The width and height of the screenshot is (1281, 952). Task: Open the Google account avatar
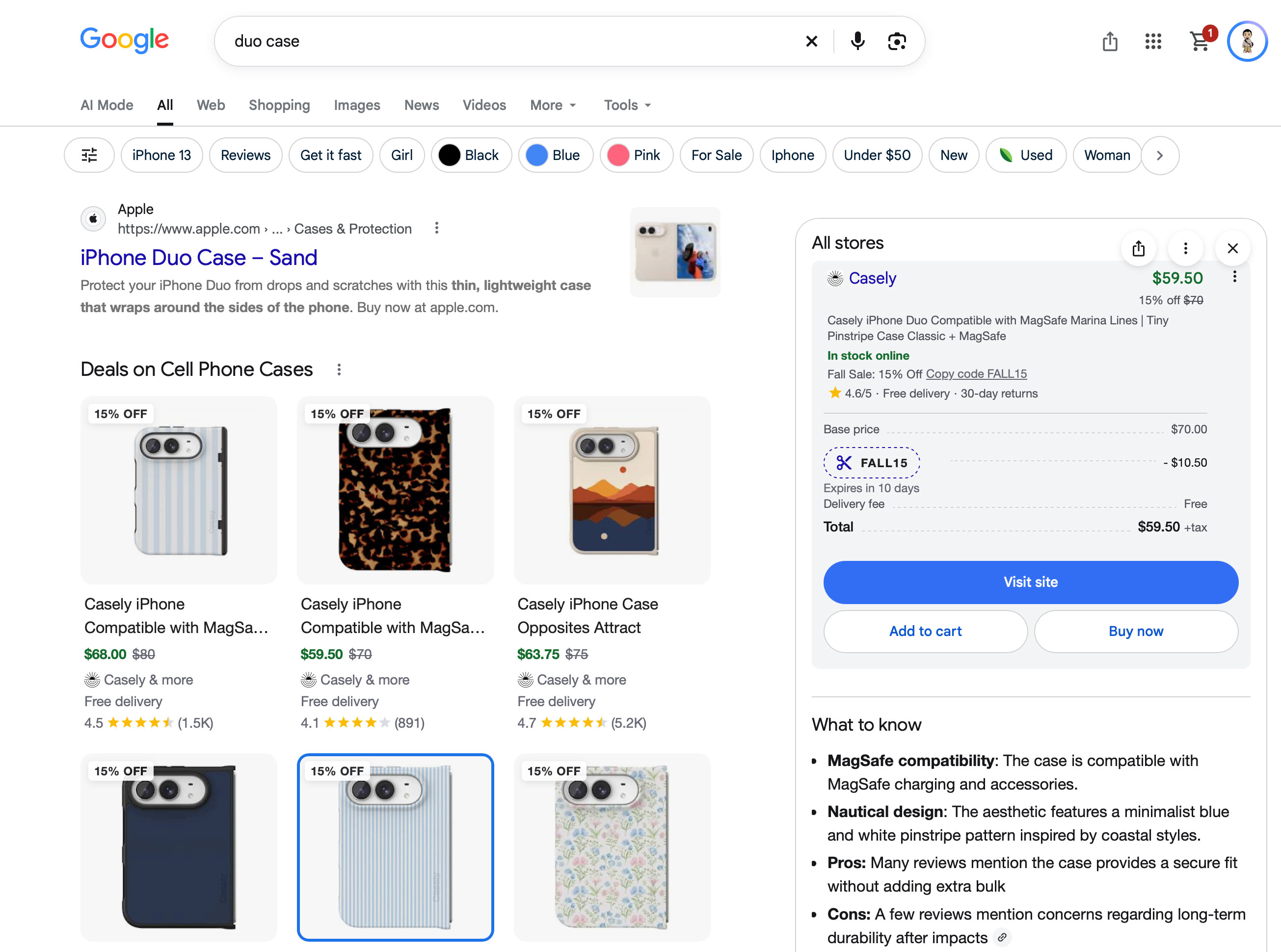[1247, 42]
